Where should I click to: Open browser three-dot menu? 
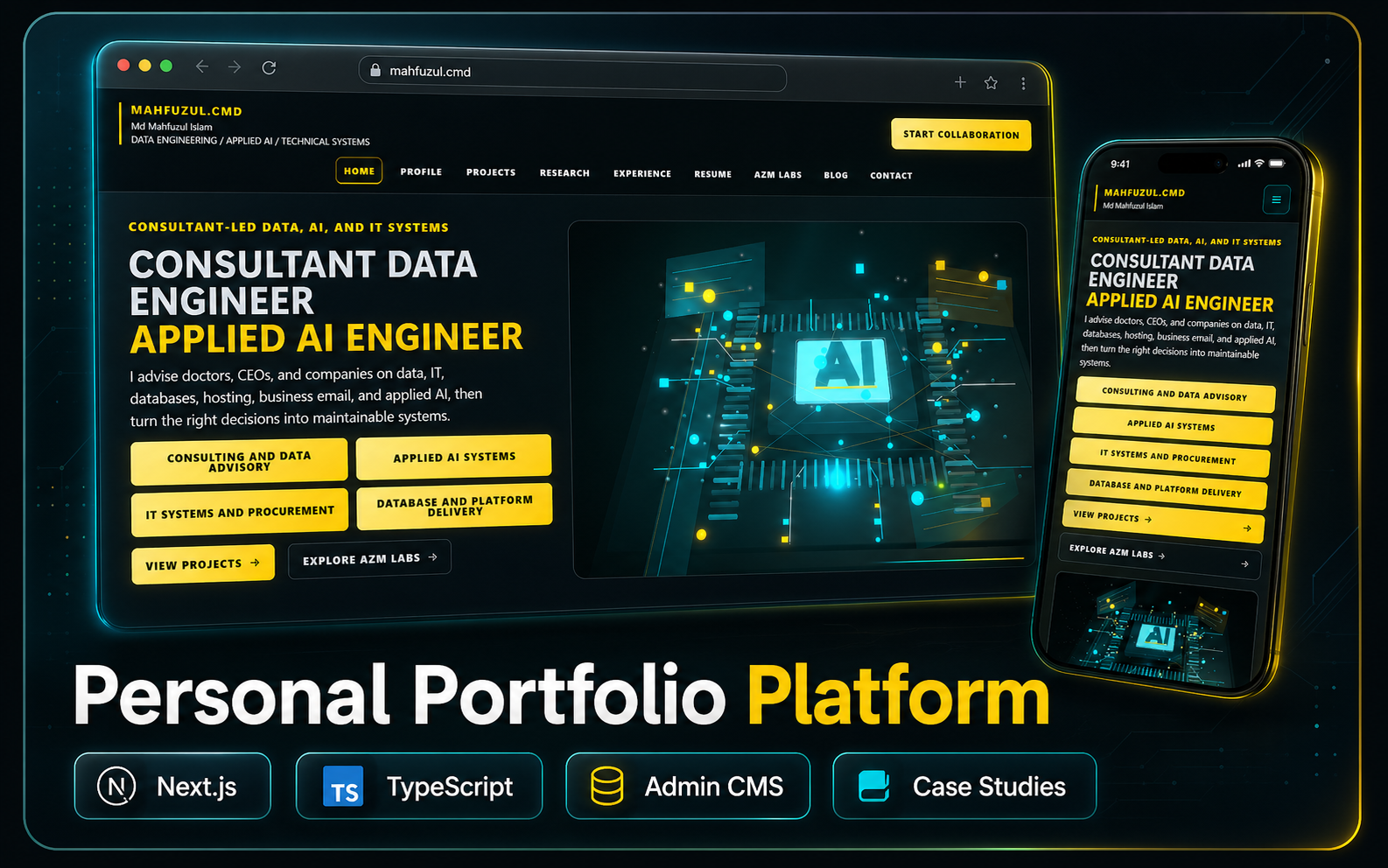1023,84
